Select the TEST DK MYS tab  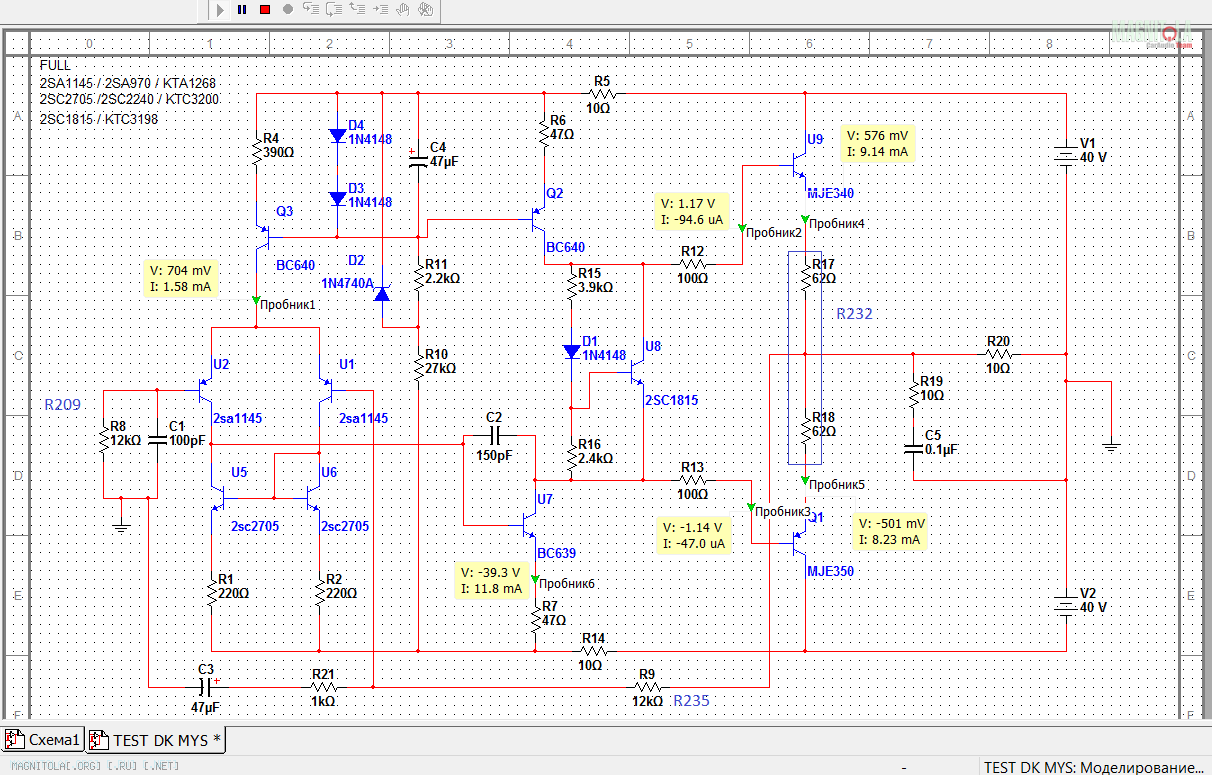157,740
